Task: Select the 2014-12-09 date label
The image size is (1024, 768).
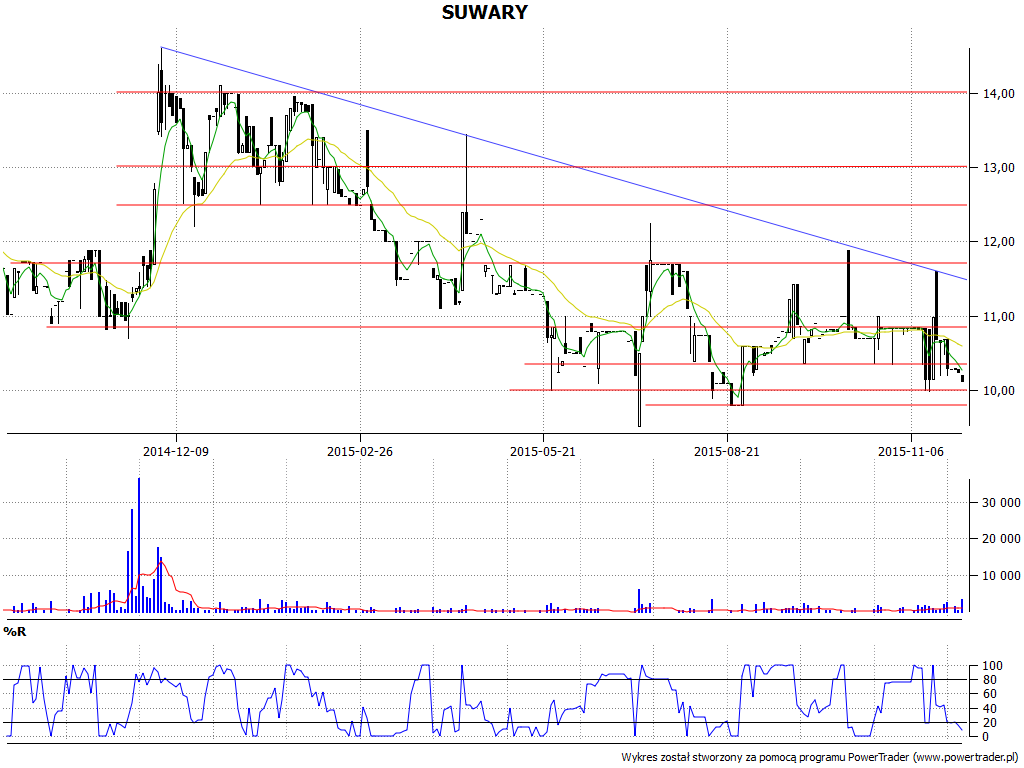Action: point(176,451)
